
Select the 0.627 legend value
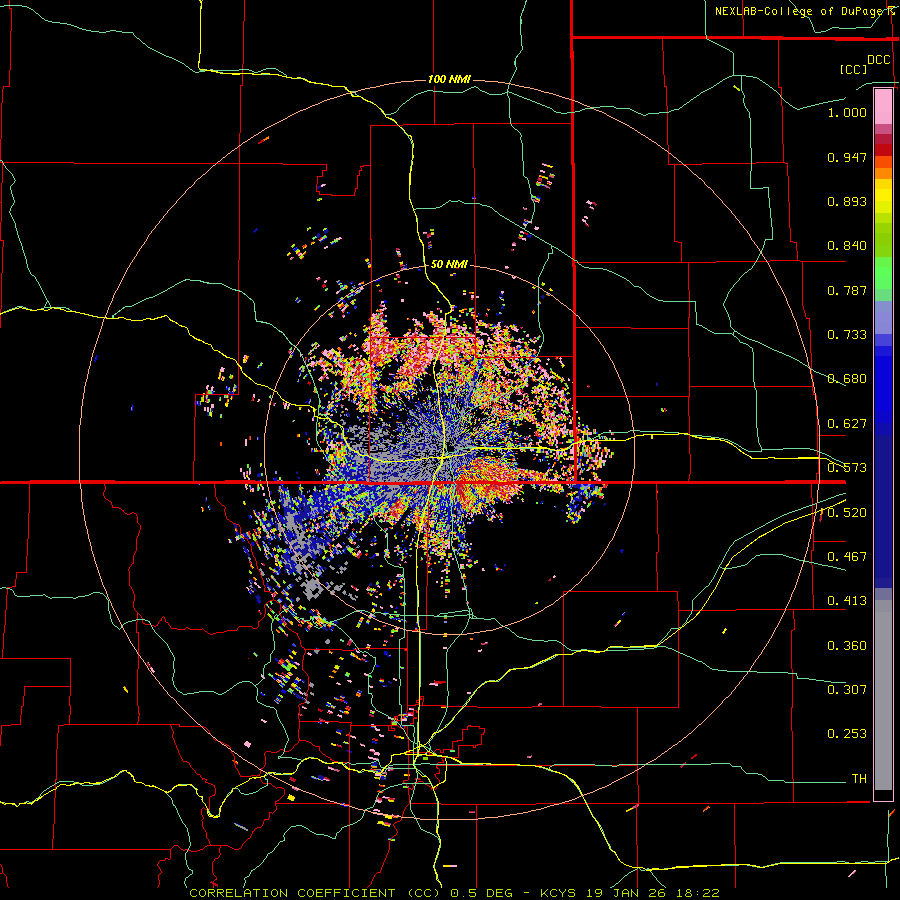point(847,424)
